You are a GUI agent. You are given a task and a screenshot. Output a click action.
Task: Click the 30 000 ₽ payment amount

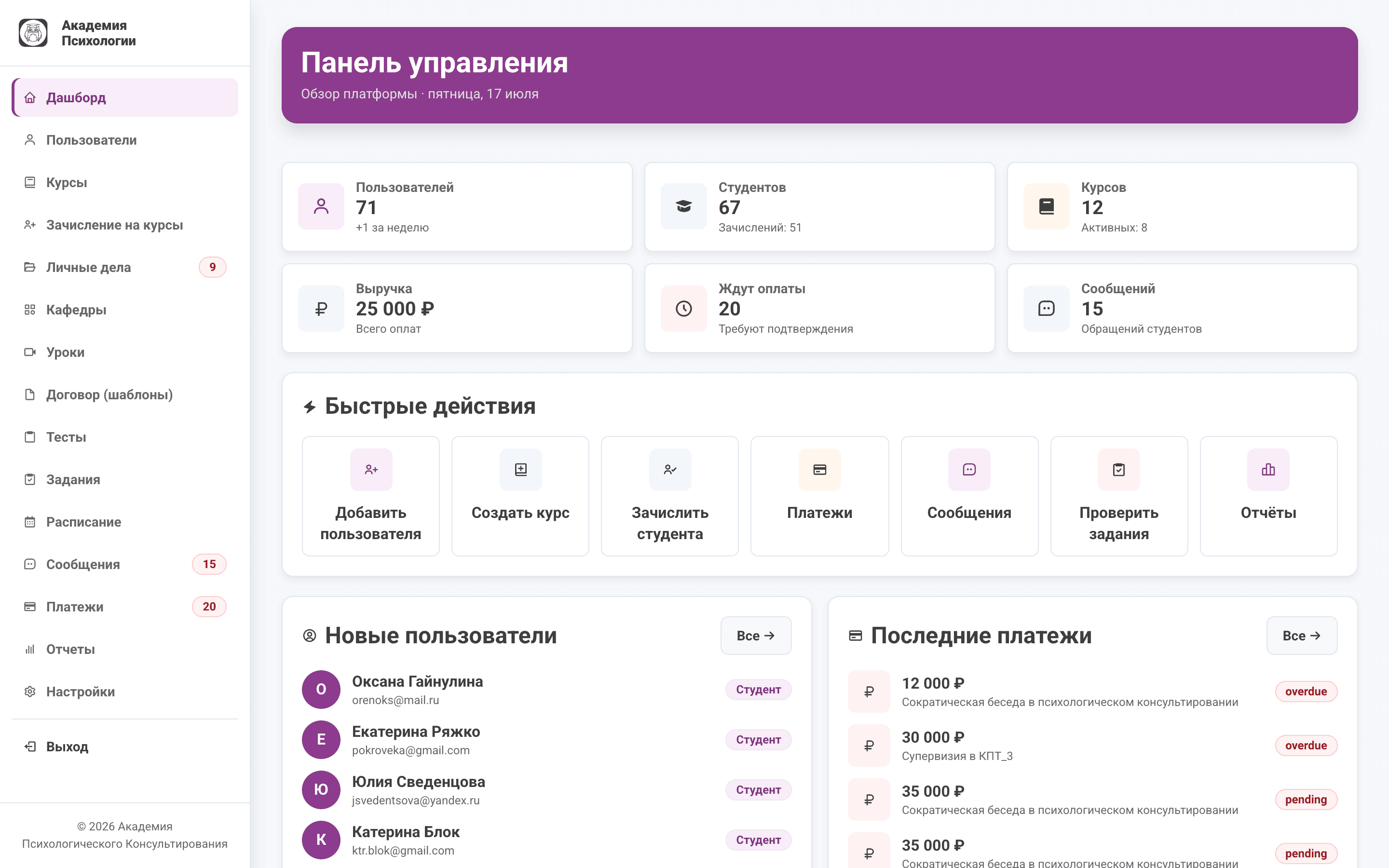[933, 737]
